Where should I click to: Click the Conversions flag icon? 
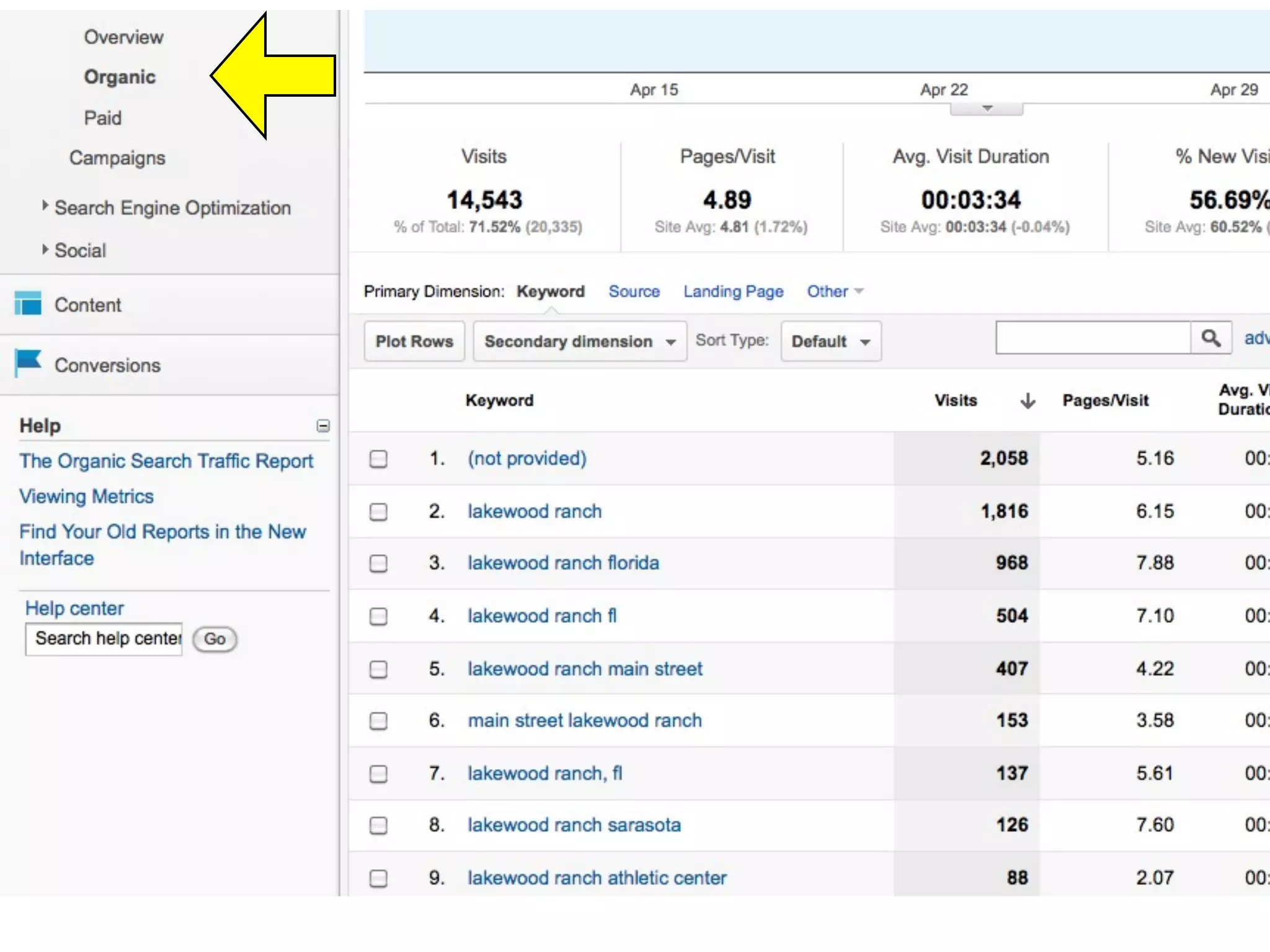coord(28,363)
